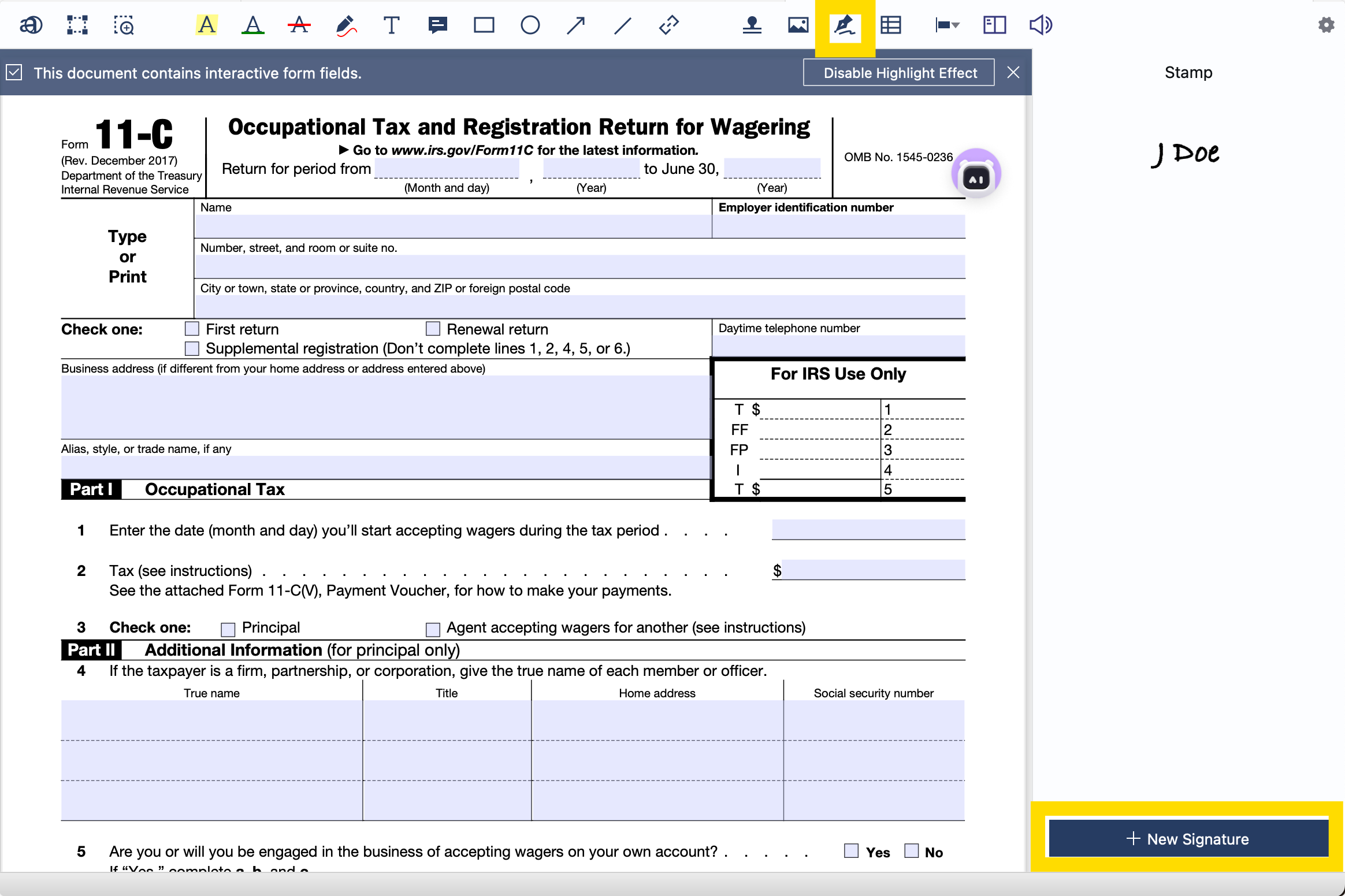Select the area selection tool
The height and width of the screenshot is (896, 1345).
77,25
